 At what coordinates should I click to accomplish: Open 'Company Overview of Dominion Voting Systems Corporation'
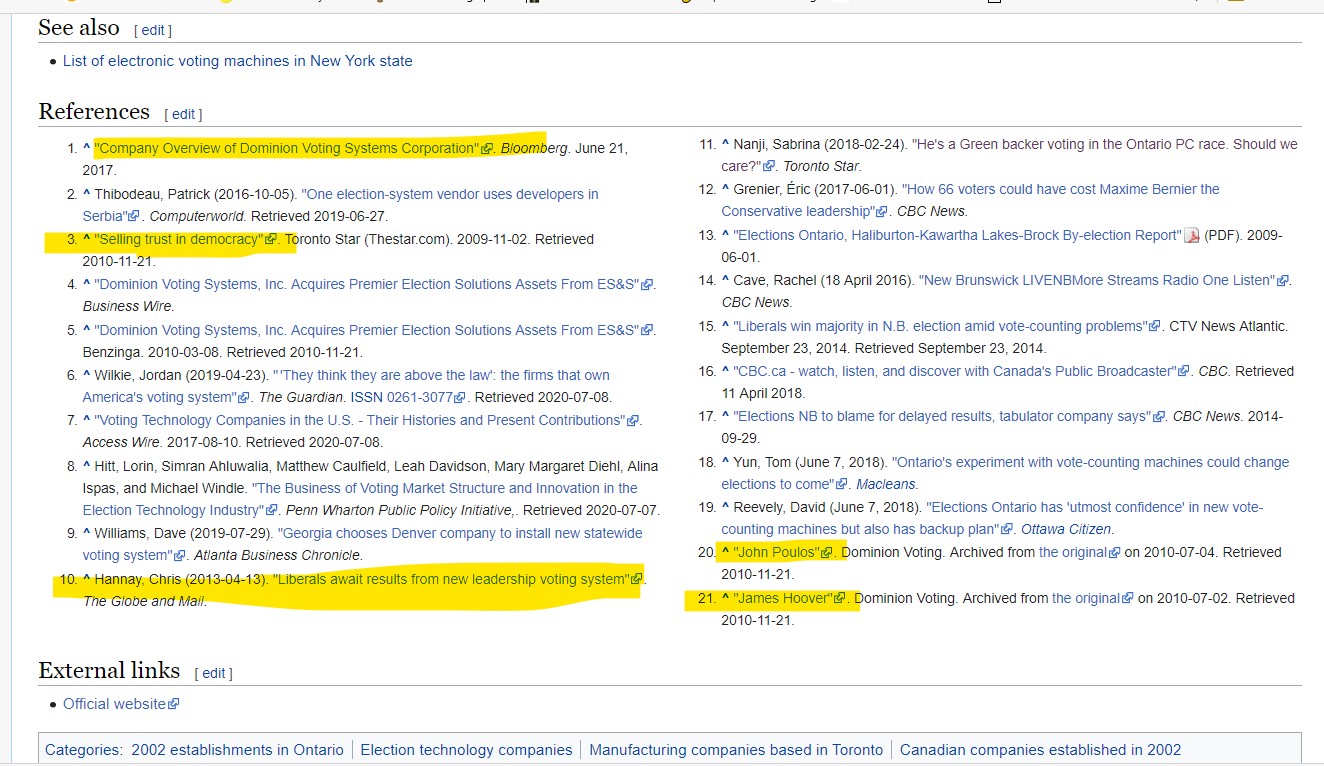(x=287, y=148)
